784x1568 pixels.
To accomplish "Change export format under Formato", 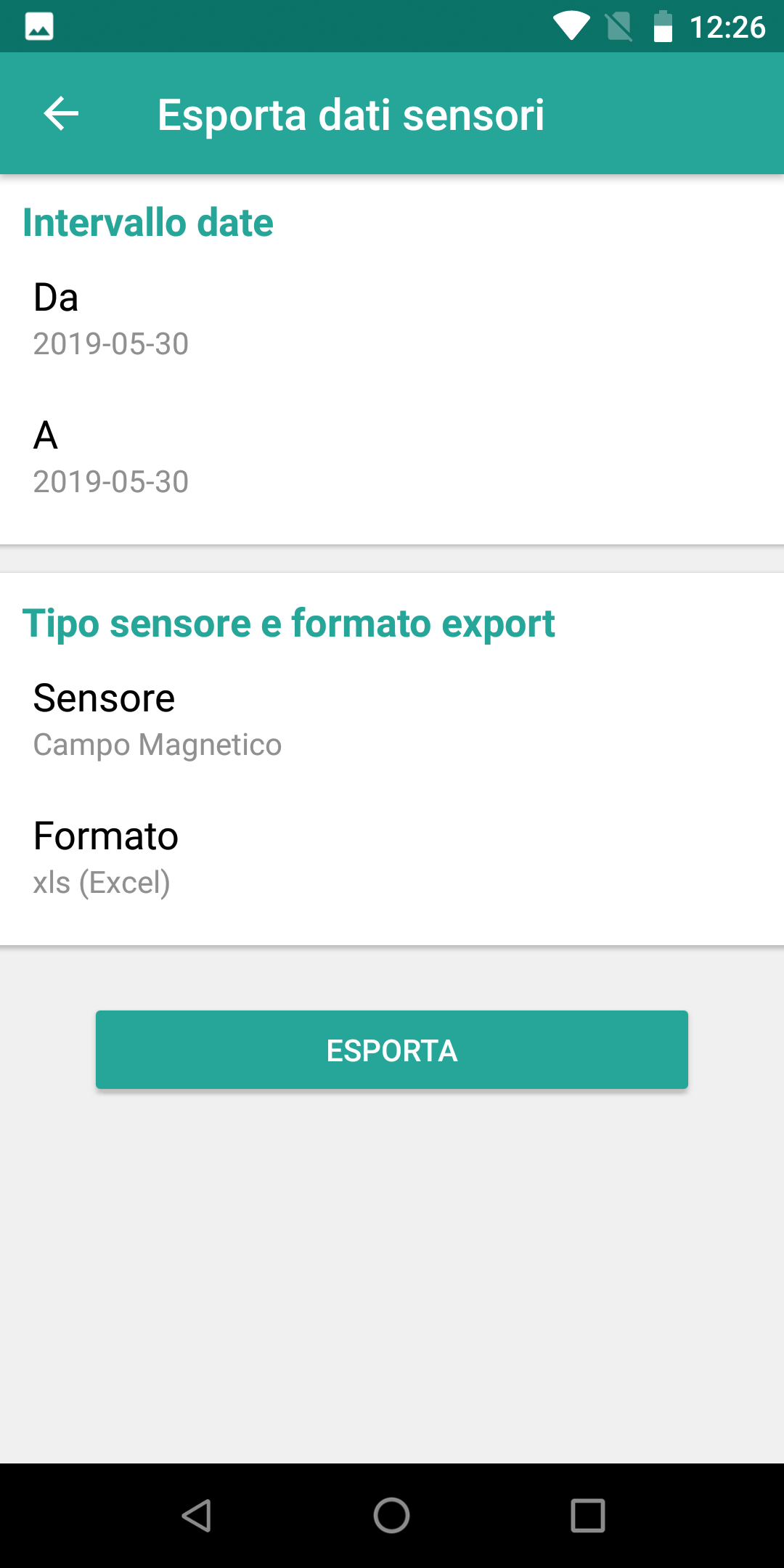I will [x=392, y=858].
